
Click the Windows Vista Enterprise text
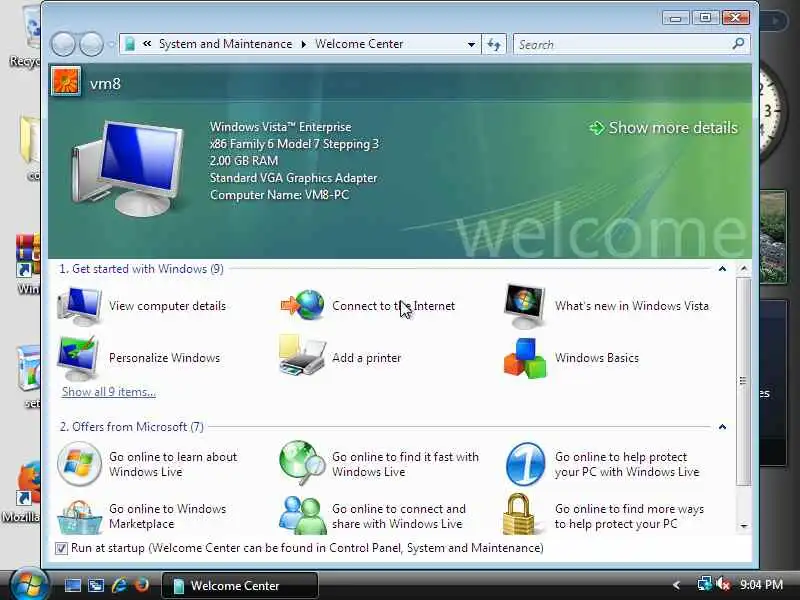pyautogui.click(x=280, y=127)
